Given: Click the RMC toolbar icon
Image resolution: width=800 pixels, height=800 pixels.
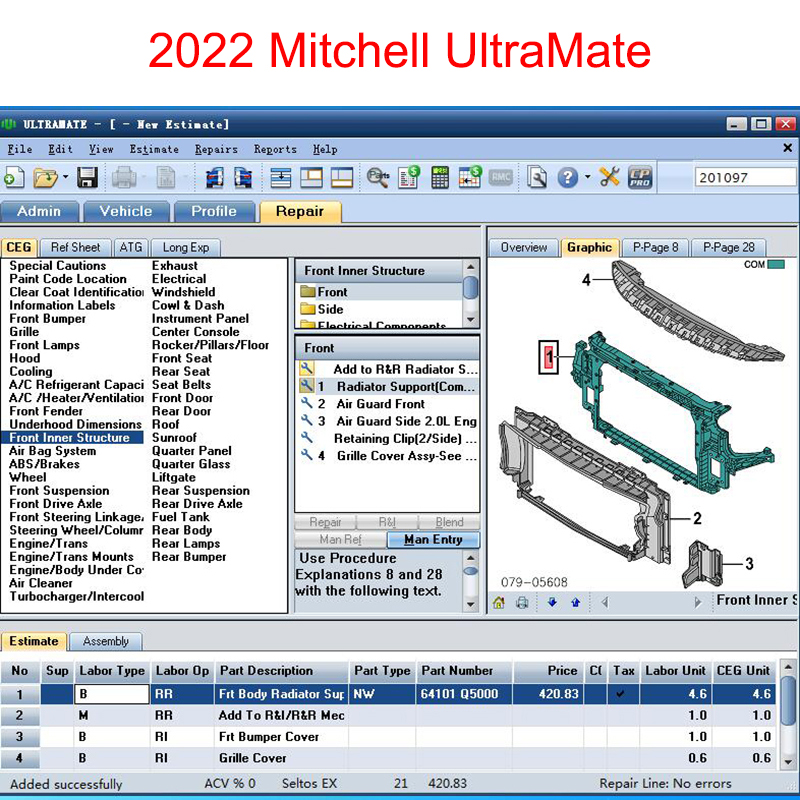Looking at the screenshot, I should click(x=501, y=178).
